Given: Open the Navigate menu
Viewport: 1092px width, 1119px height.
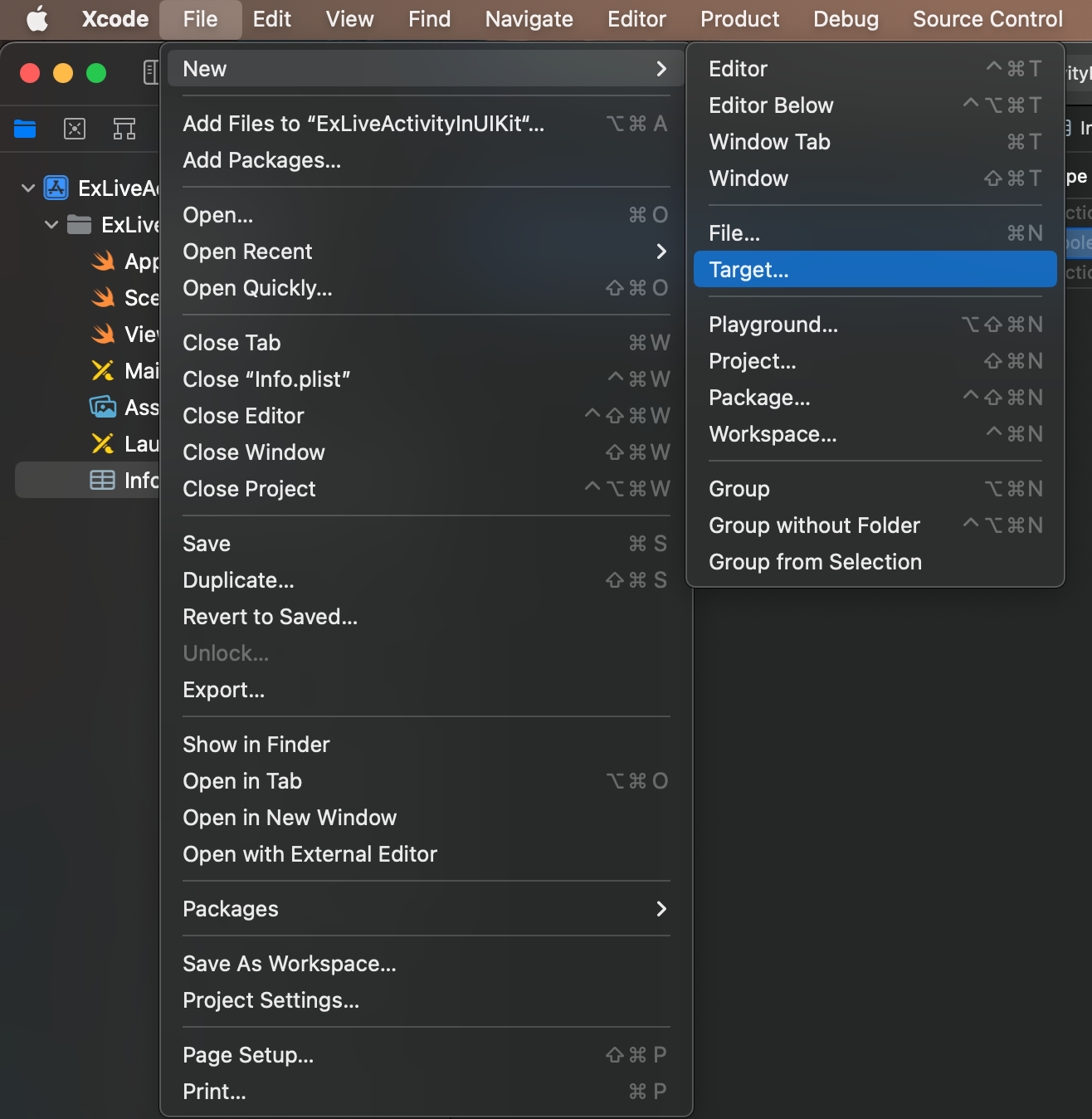Looking at the screenshot, I should 529,19.
